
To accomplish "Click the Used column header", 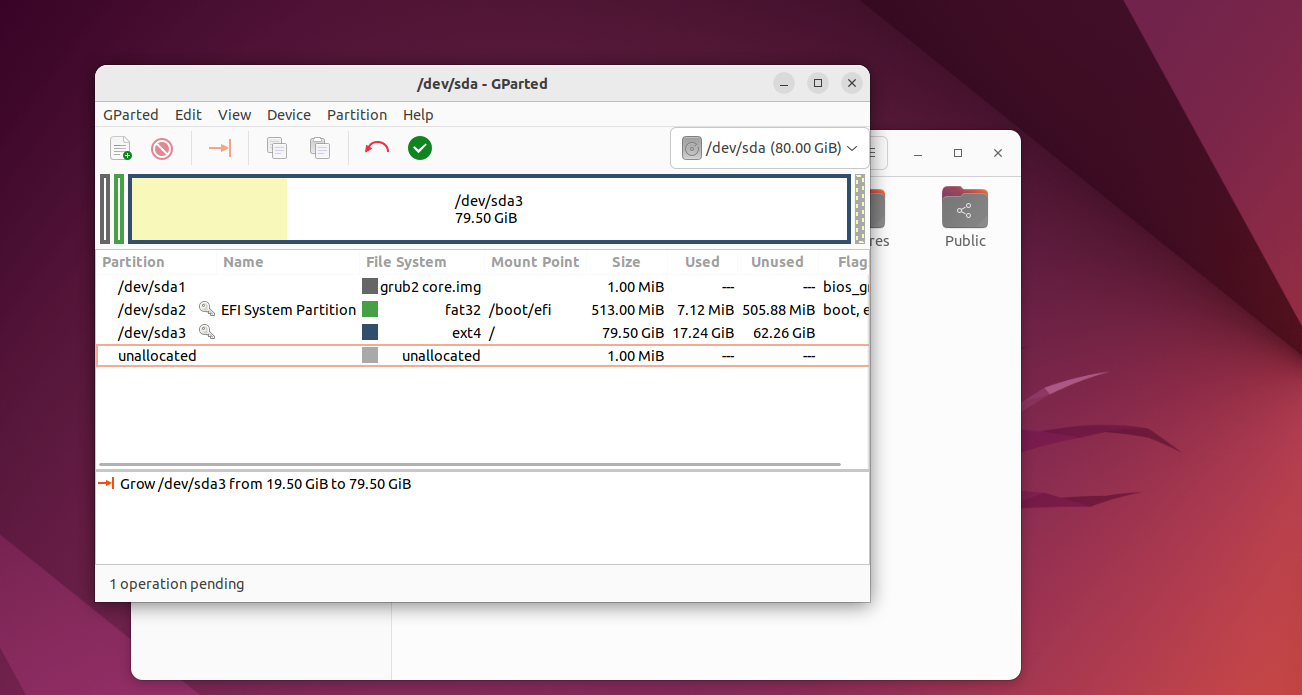I will (x=702, y=262).
